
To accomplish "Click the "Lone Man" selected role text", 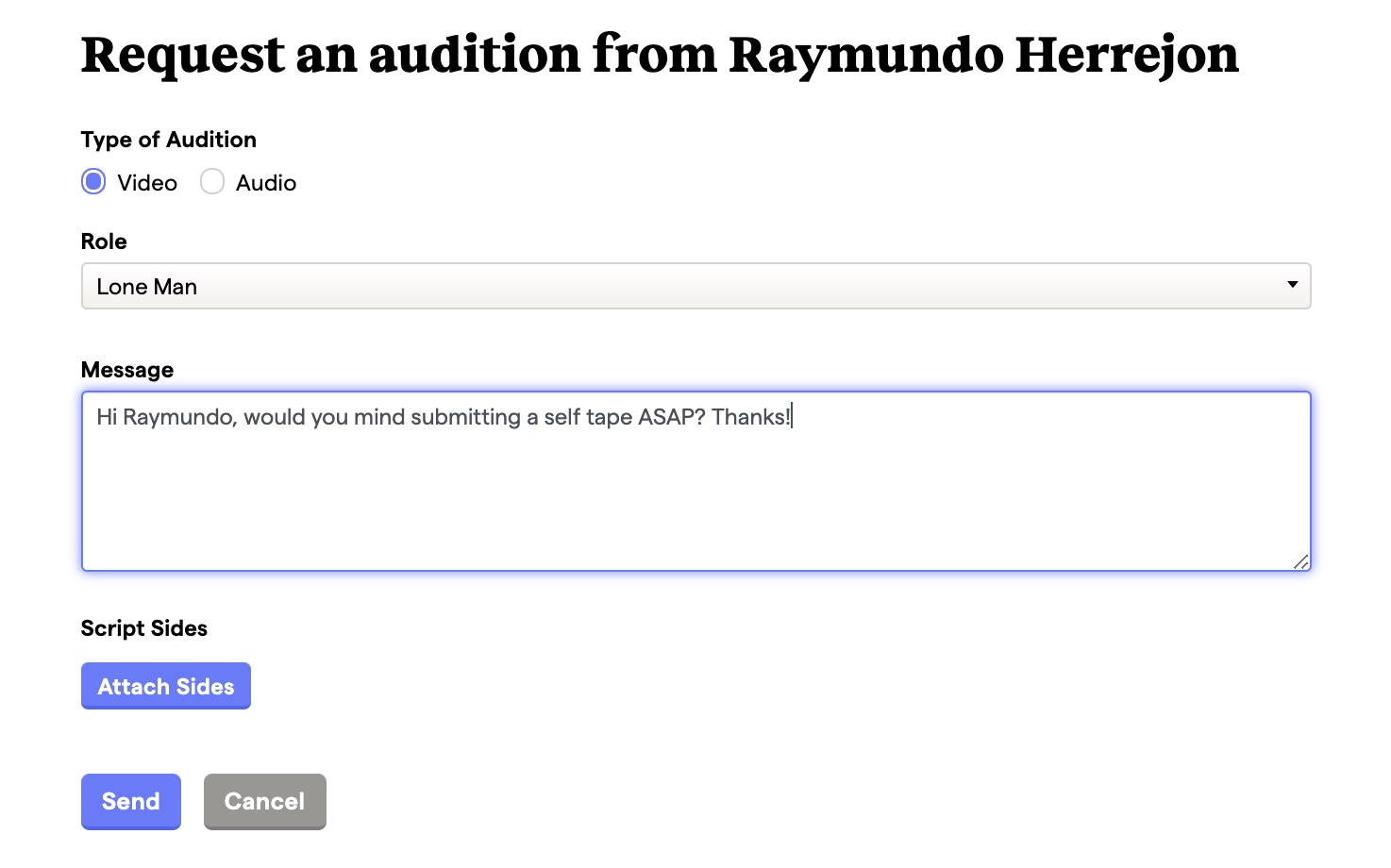I will pyautogui.click(x=147, y=287).
